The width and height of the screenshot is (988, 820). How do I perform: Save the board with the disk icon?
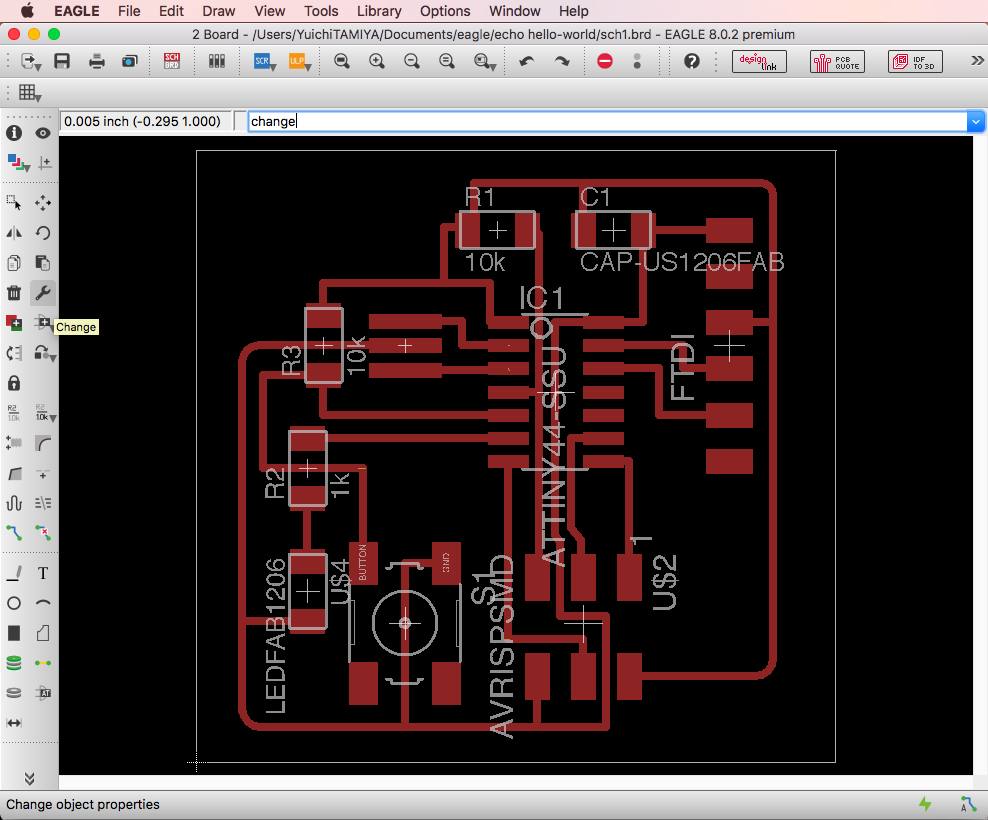[x=62, y=61]
